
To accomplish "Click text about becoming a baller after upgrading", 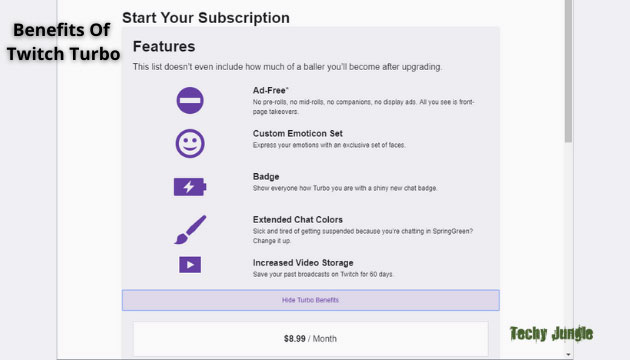I will point(287,67).
